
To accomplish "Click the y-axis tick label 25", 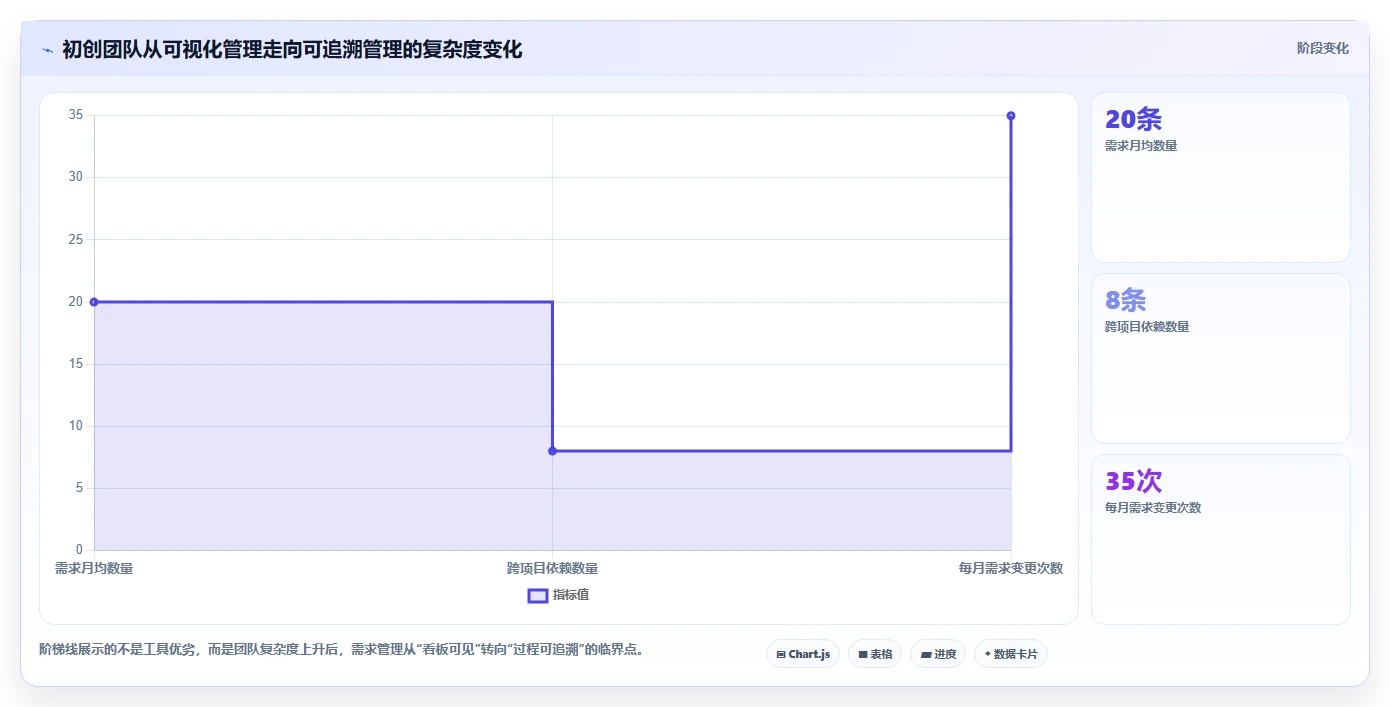I will click(76, 239).
